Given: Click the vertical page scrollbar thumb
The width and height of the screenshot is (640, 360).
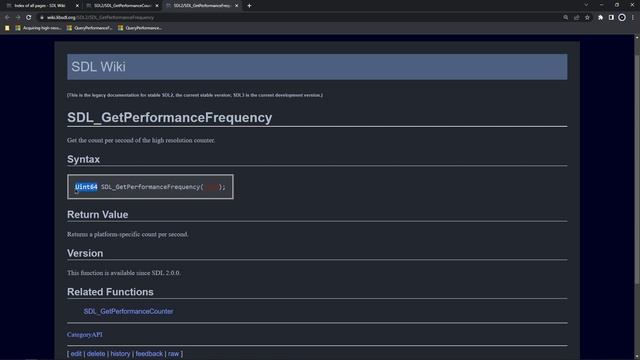Looking at the screenshot, I should click(637, 169).
